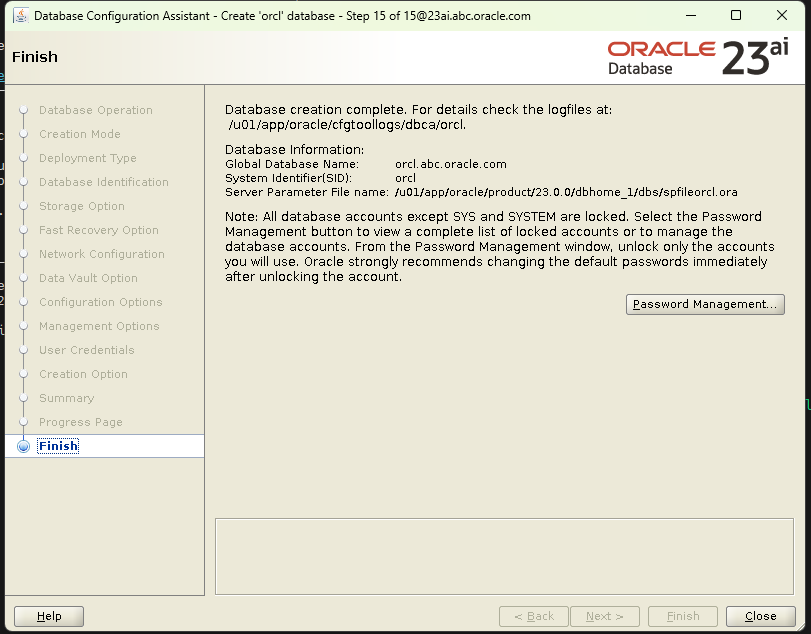811x634 pixels.
Task: Click the Oracle Database 23ai logo
Action: [x=697, y=56]
